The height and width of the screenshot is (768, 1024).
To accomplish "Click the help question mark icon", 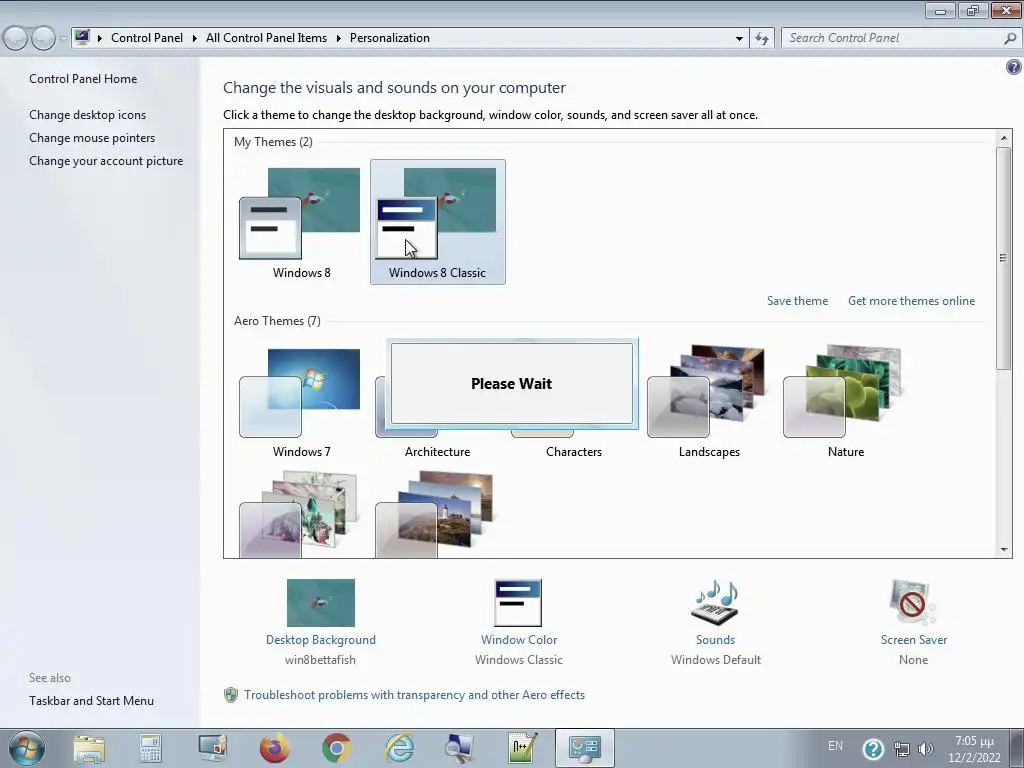I will 1014,67.
